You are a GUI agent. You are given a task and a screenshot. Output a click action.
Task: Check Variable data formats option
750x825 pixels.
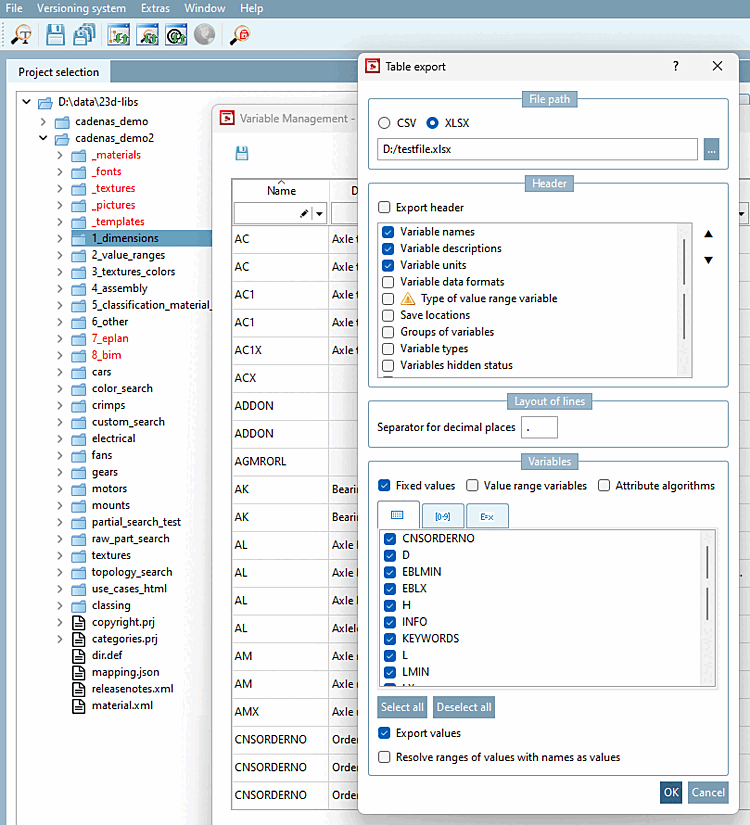(x=388, y=282)
